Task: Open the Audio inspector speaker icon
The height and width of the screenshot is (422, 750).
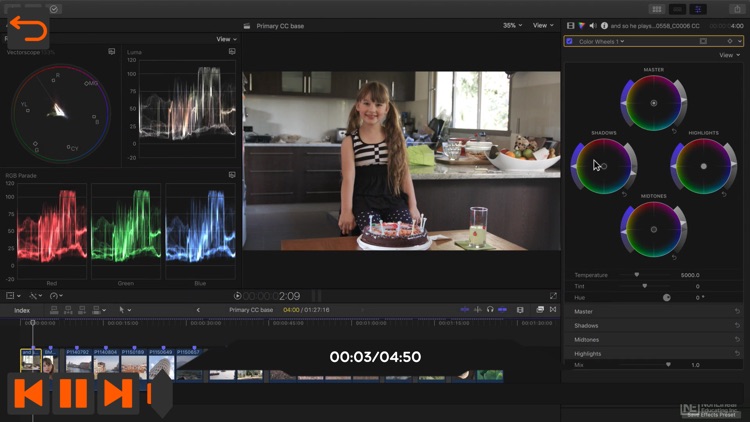Action: click(593, 26)
